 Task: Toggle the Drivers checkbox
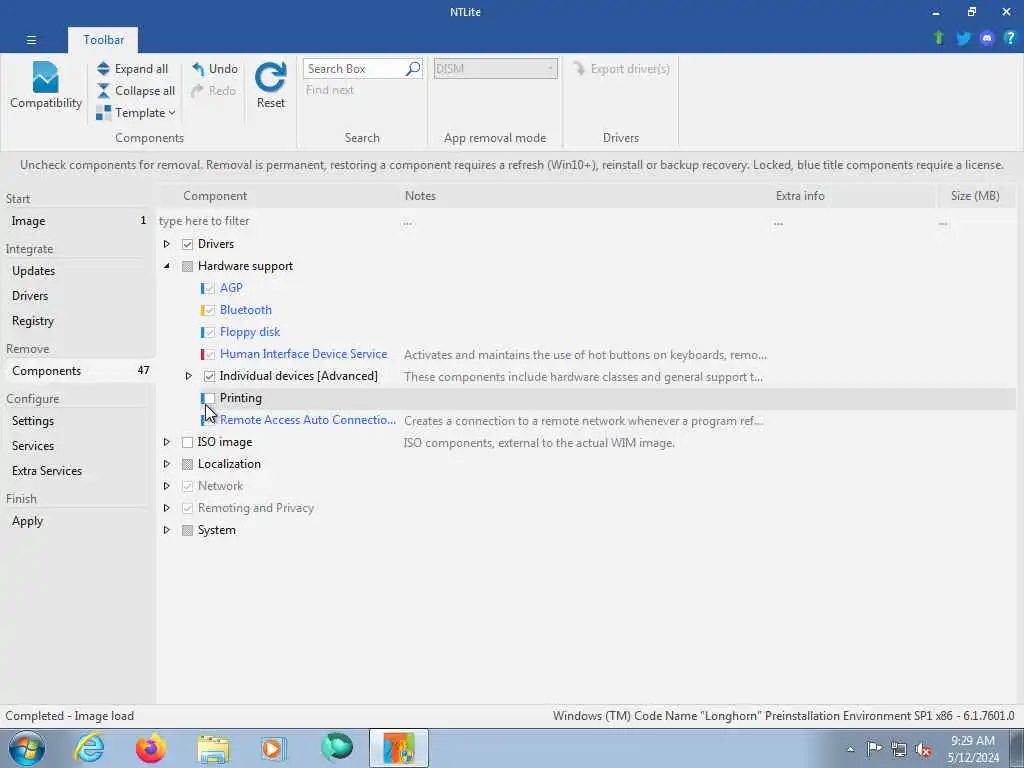187,244
